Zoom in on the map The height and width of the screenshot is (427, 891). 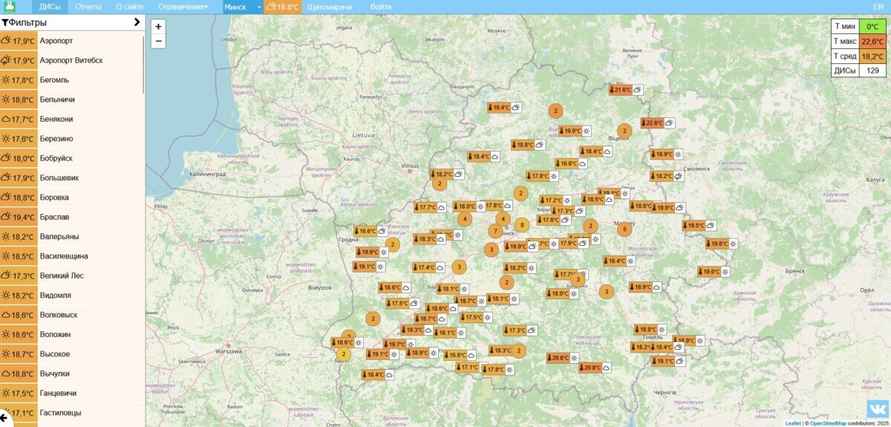tap(159, 26)
